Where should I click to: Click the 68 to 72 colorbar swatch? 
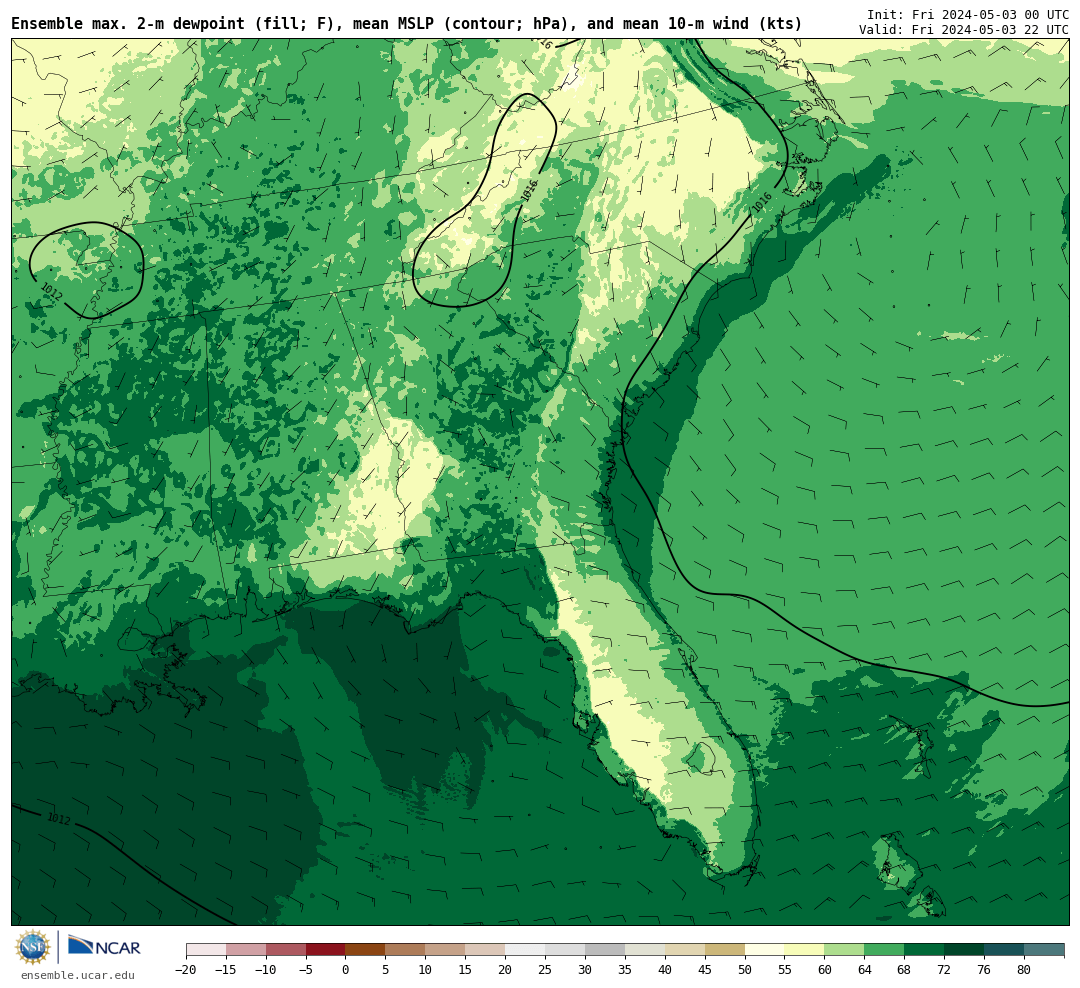coord(925,950)
